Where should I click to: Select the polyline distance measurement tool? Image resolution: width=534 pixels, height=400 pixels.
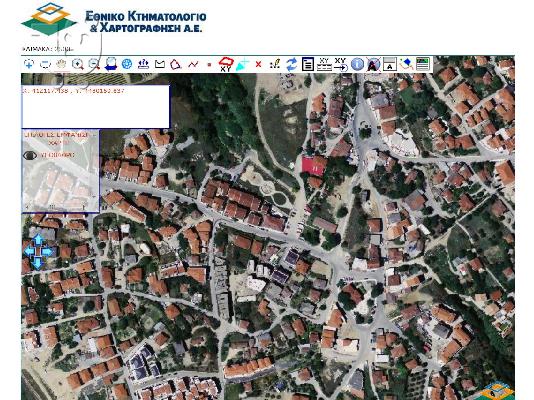click(193, 64)
